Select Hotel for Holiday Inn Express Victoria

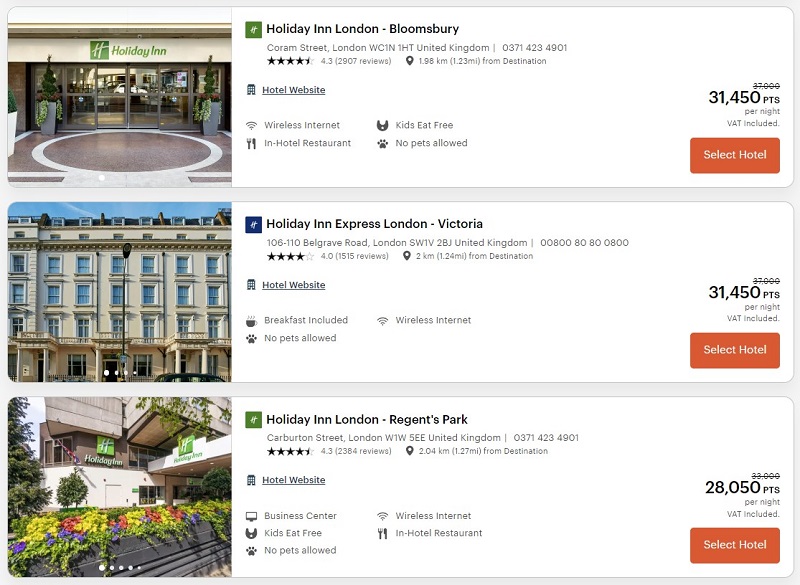coord(735,350)
